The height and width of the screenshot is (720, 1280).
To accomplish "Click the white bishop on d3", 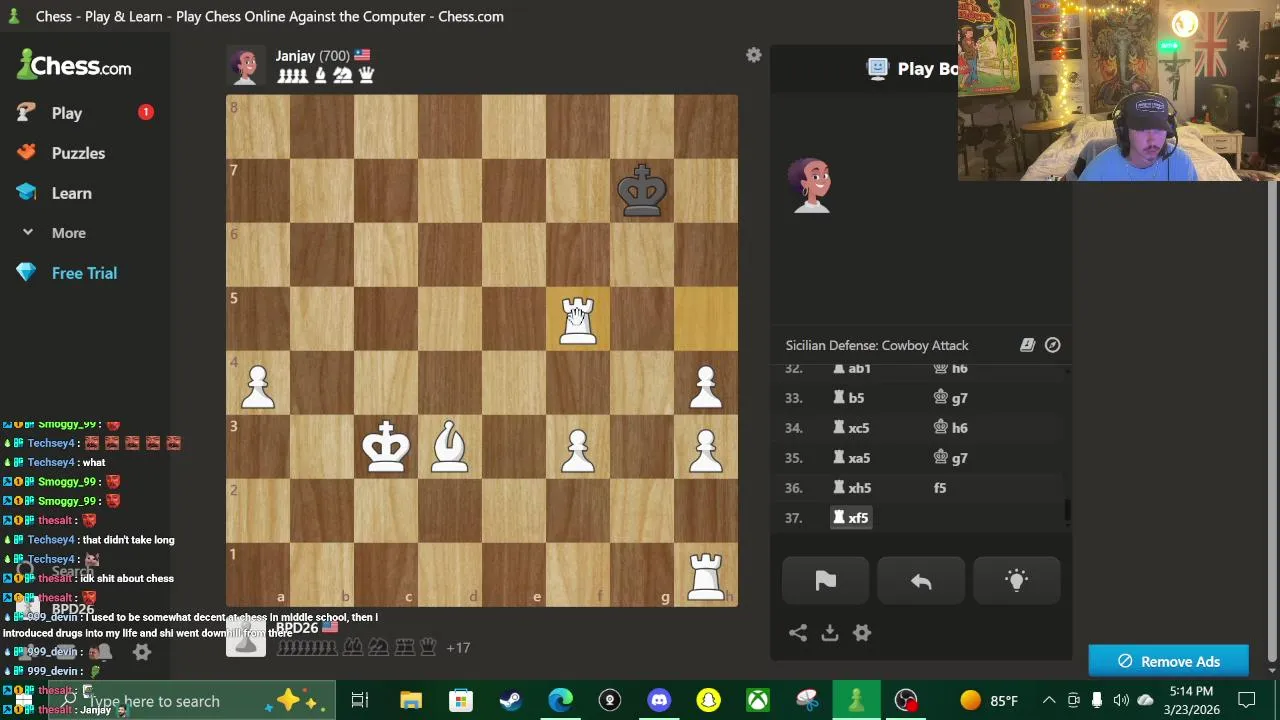I will 449,447.
